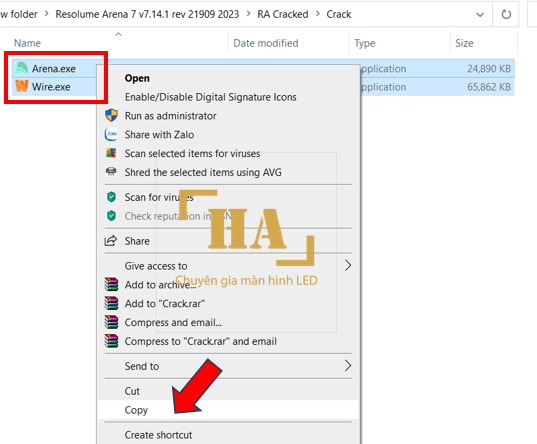Select Create shortcut entry
This screenshot has height=444, width=537.
[158, 435]
